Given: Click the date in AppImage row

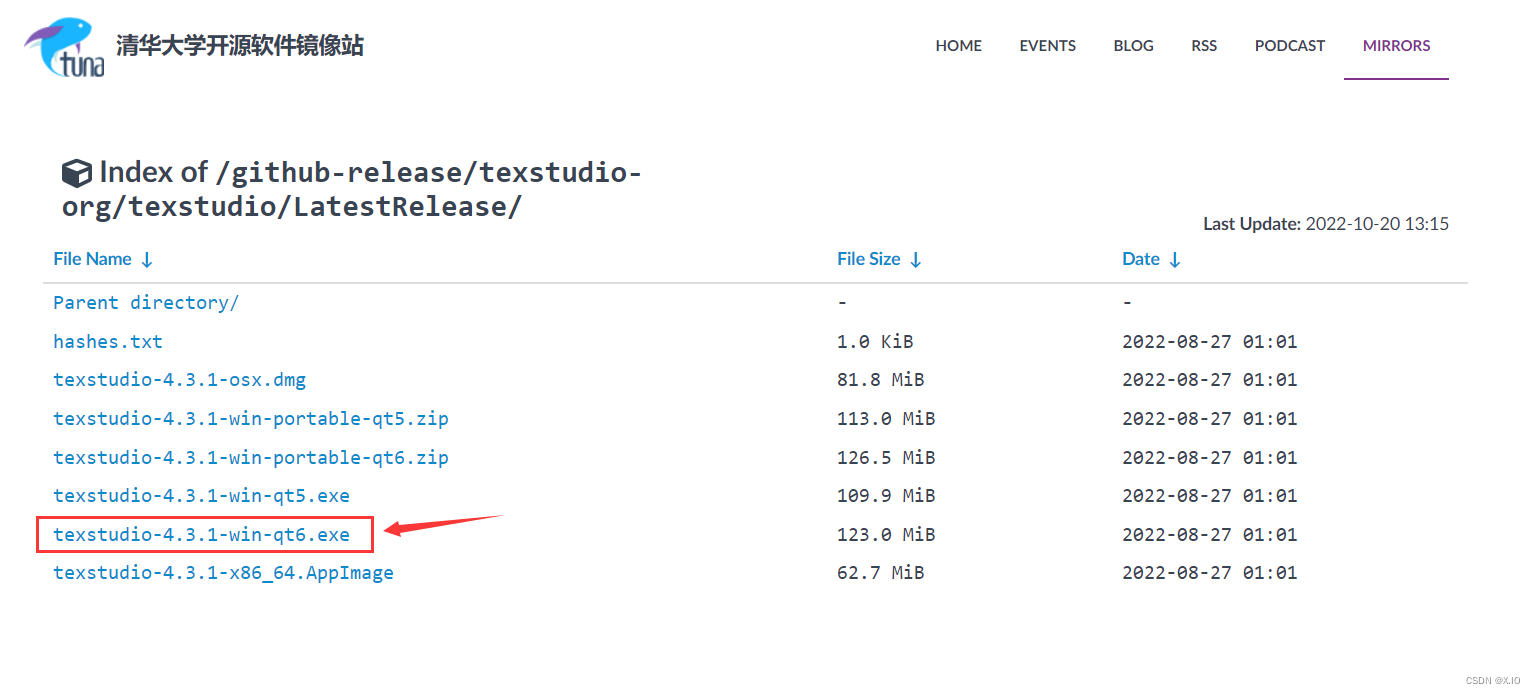Looking at the screenshot, I should coord(1209,573).
